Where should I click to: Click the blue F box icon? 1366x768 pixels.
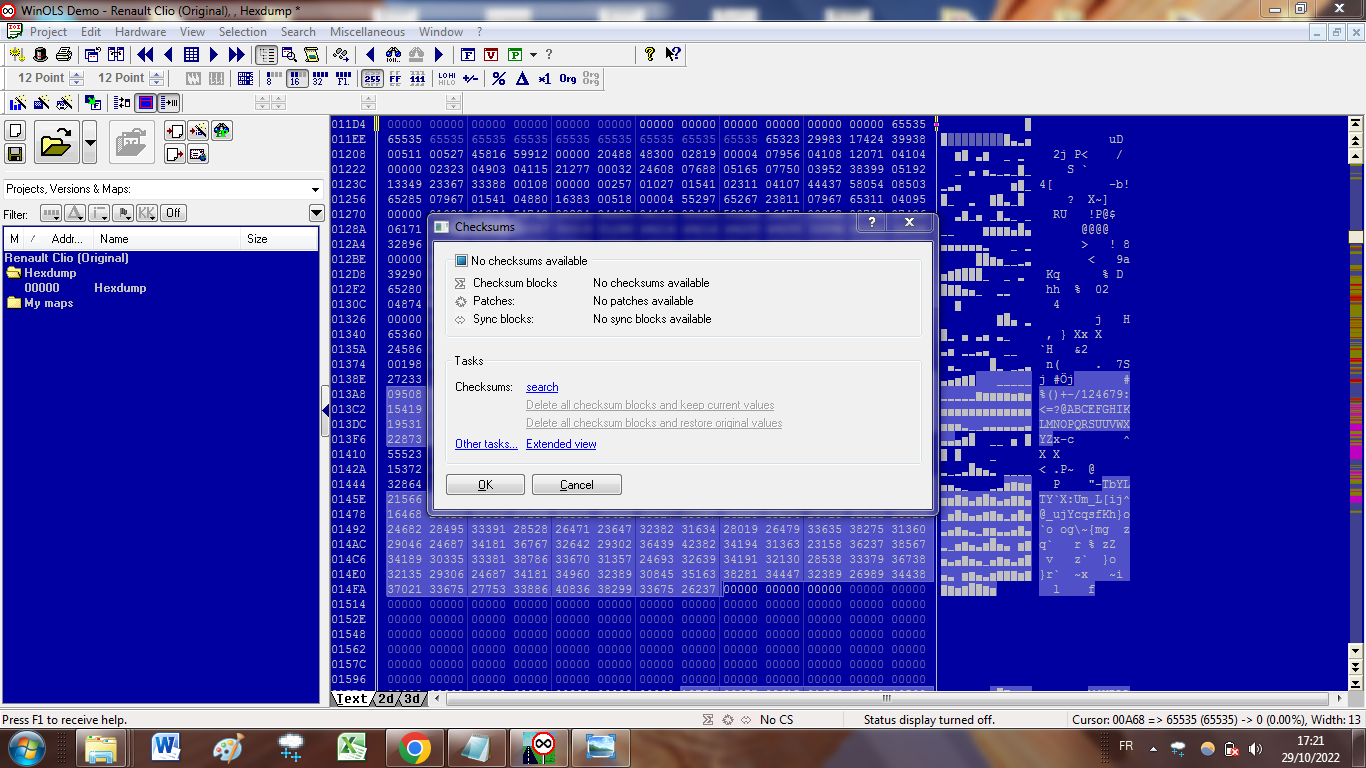(x=467, y=54)
